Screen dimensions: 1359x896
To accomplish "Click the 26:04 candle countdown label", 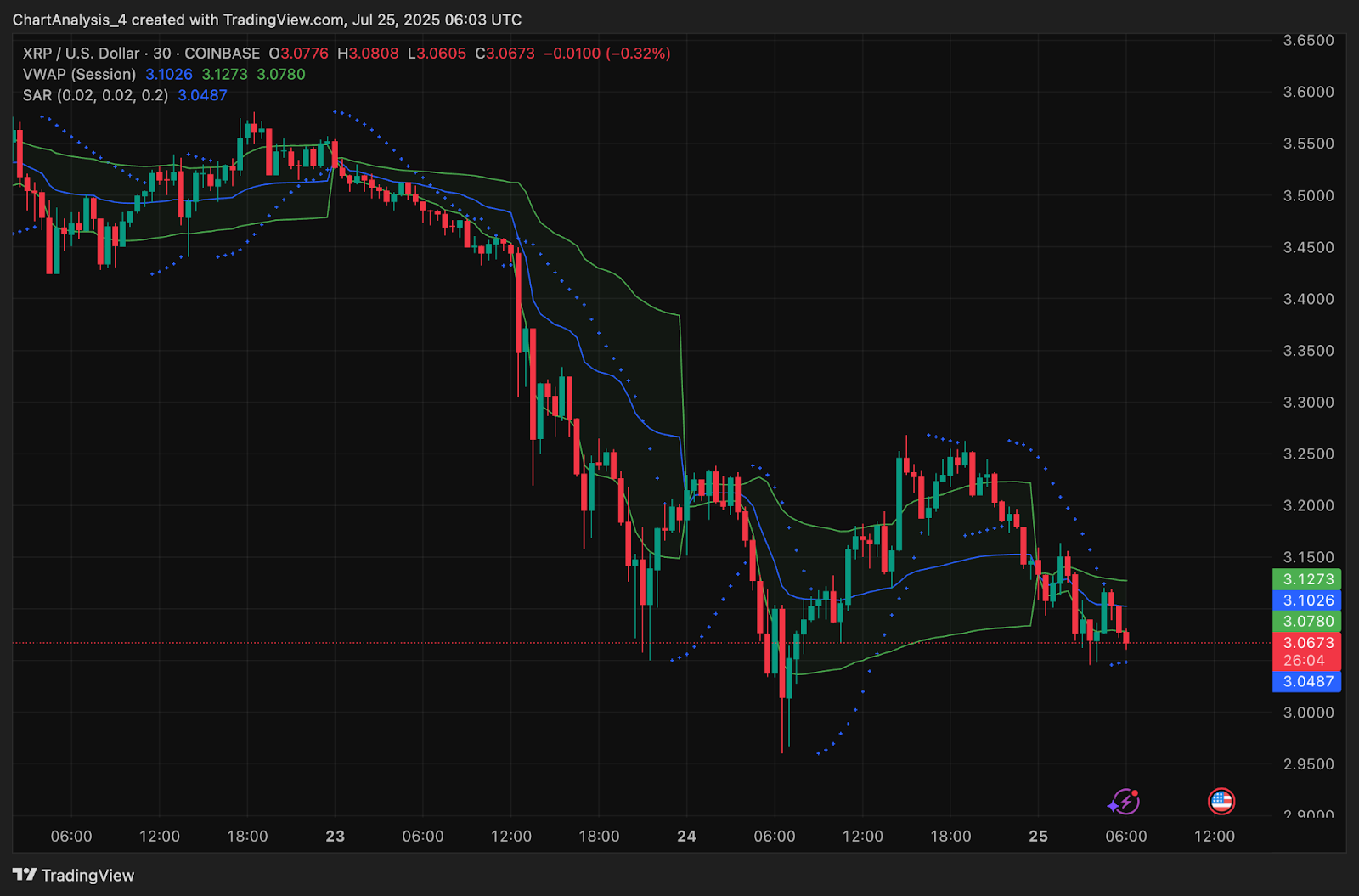I will pos(1306,661).
